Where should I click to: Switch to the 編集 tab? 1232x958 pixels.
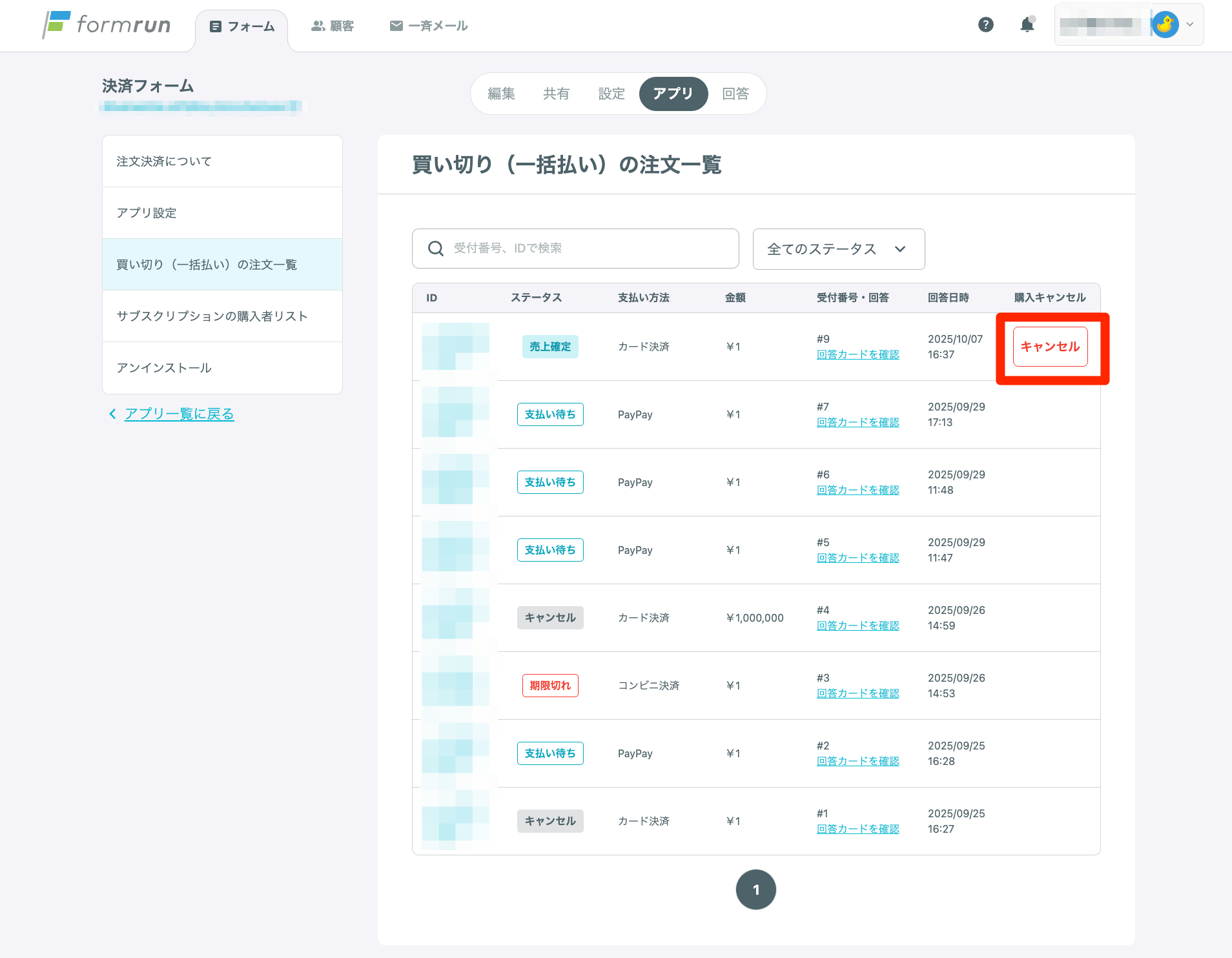point(501,94)
